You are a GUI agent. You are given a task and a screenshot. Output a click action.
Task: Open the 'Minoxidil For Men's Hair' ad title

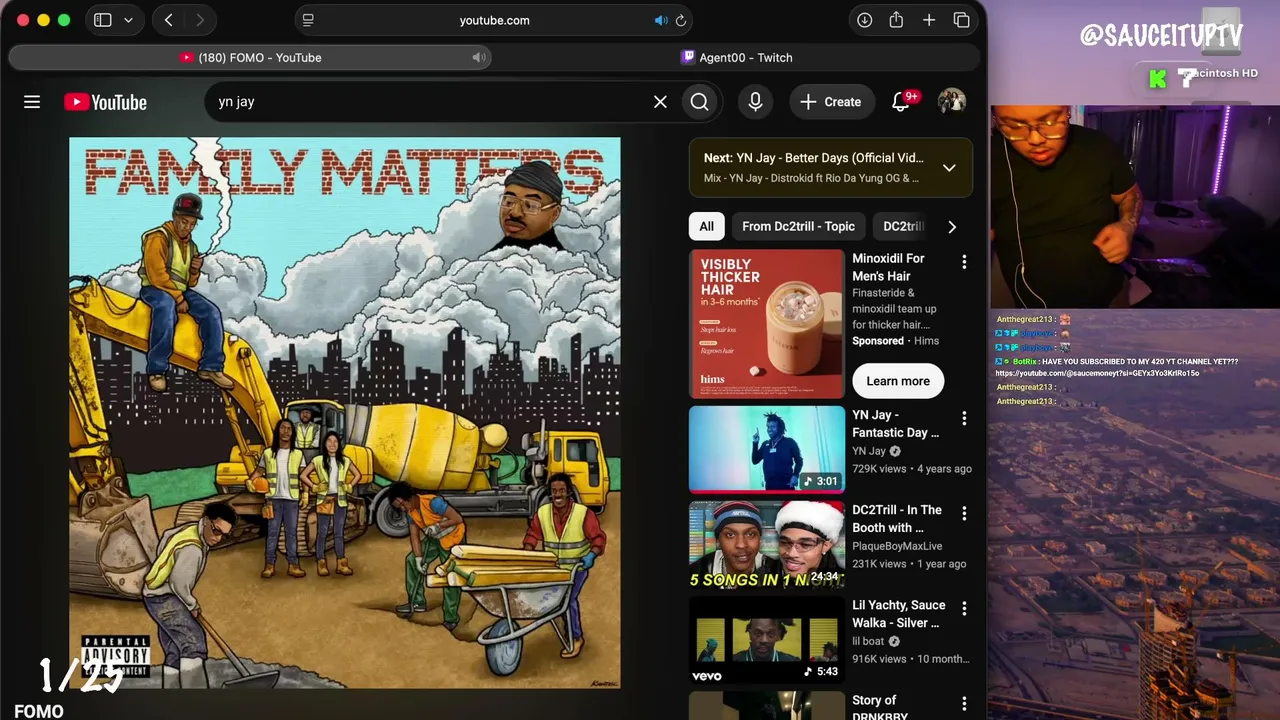tap(888, 267)
